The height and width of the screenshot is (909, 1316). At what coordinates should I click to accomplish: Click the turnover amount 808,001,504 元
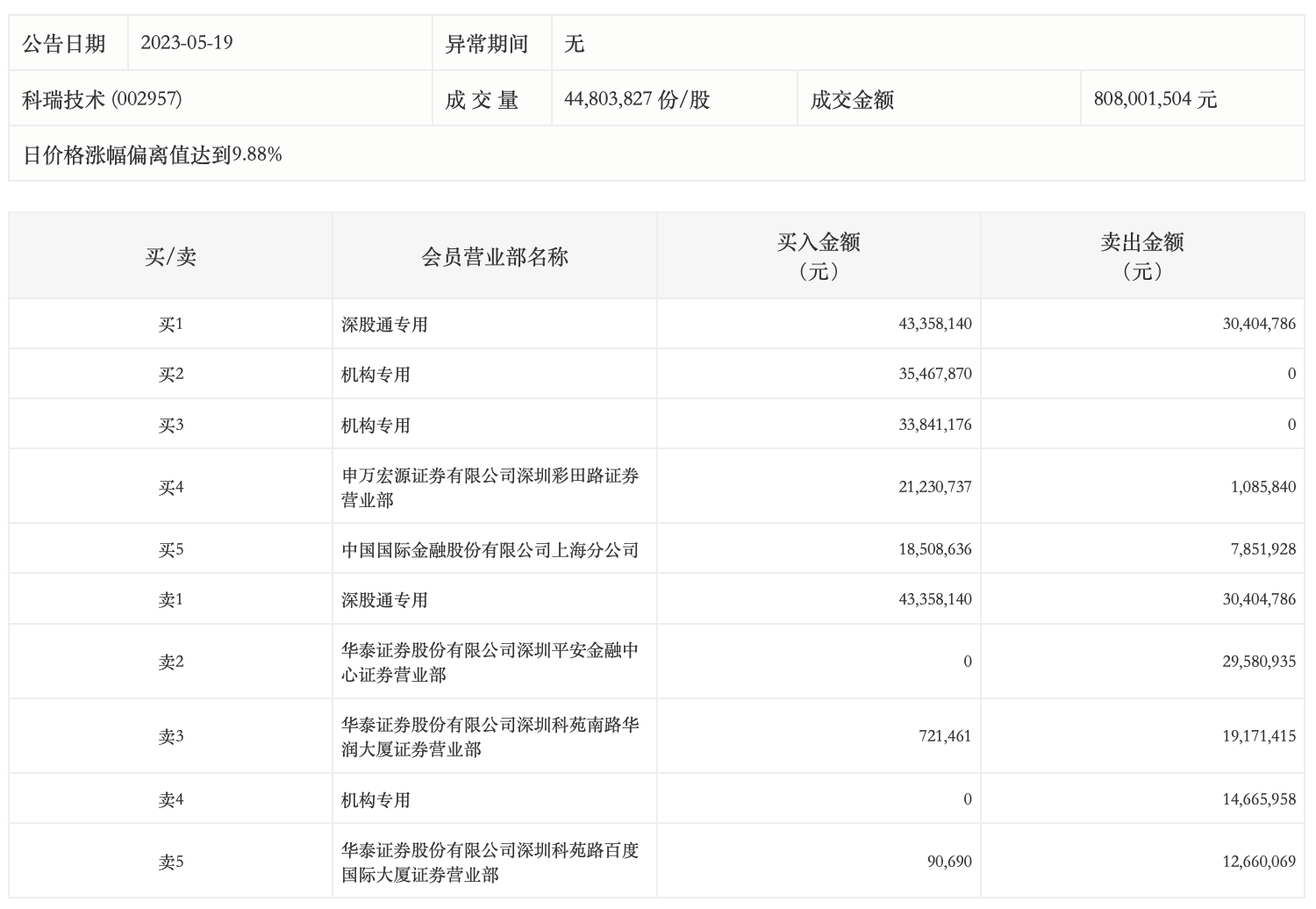(1155, 99)
